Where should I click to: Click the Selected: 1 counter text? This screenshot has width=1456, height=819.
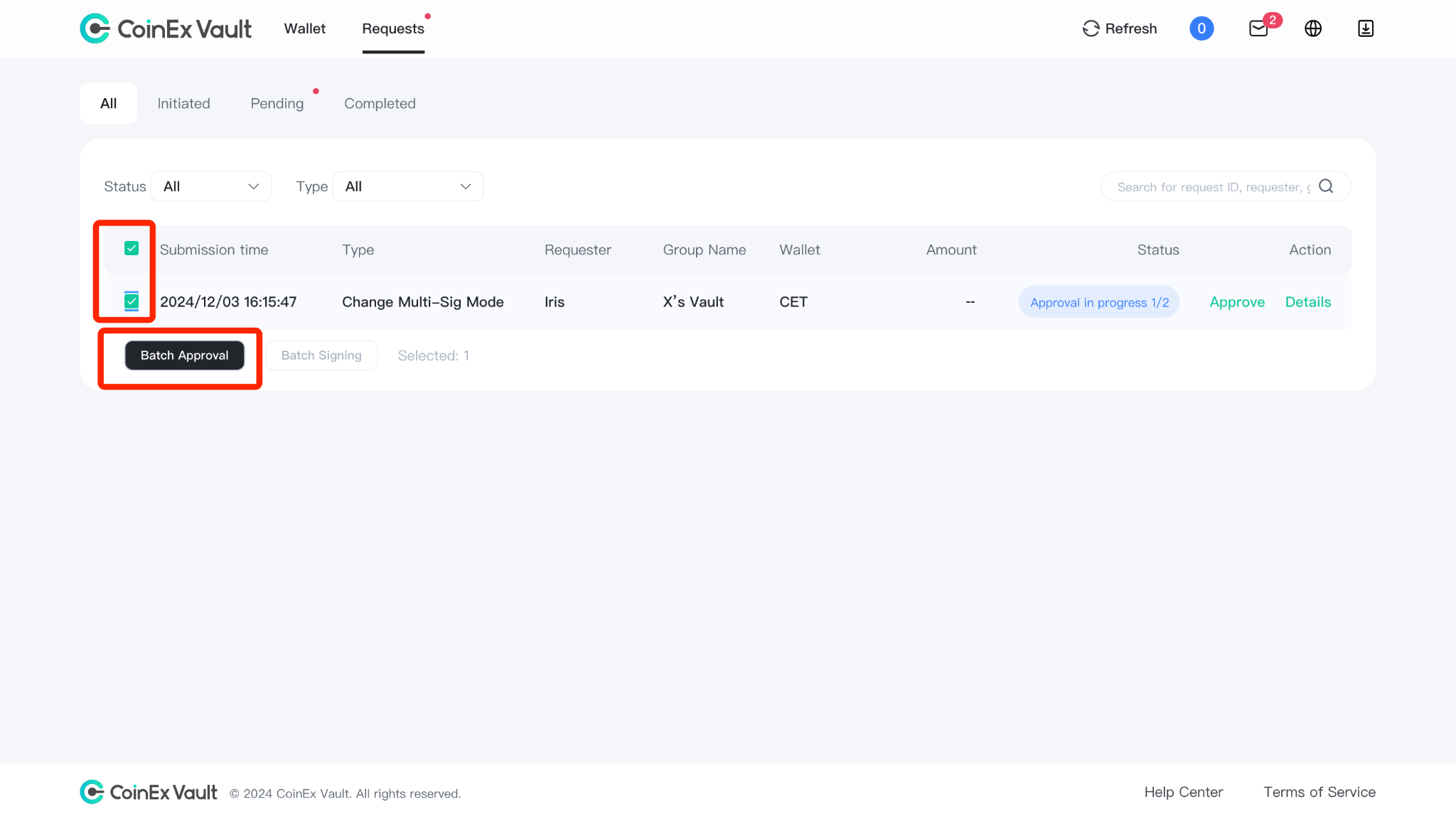pyautogui.click(x=434, y=355)
